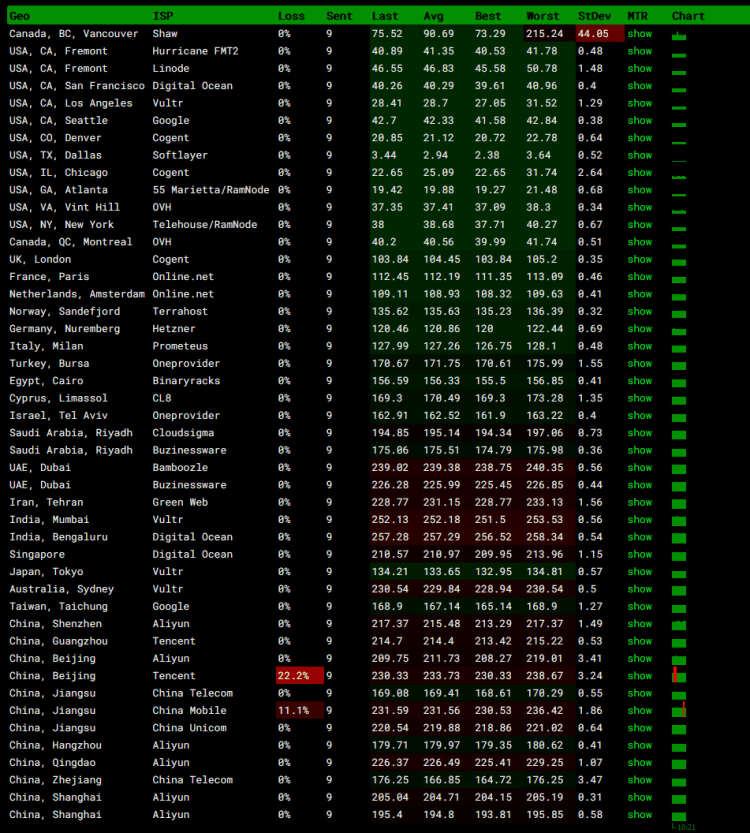Click show link for Fremont Hurricane FMT2
The height and width of the screenshot is (833, 750).
click(x=640, y=52)
